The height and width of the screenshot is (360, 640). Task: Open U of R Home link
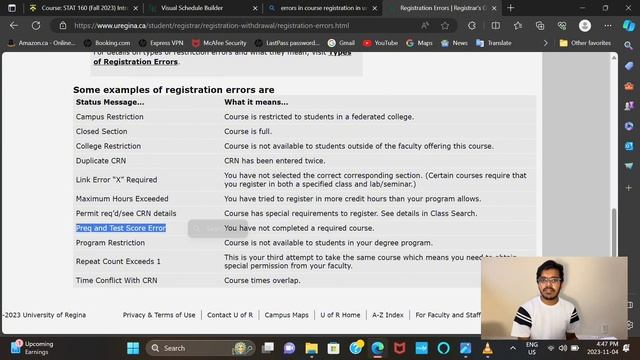point(340,315)
